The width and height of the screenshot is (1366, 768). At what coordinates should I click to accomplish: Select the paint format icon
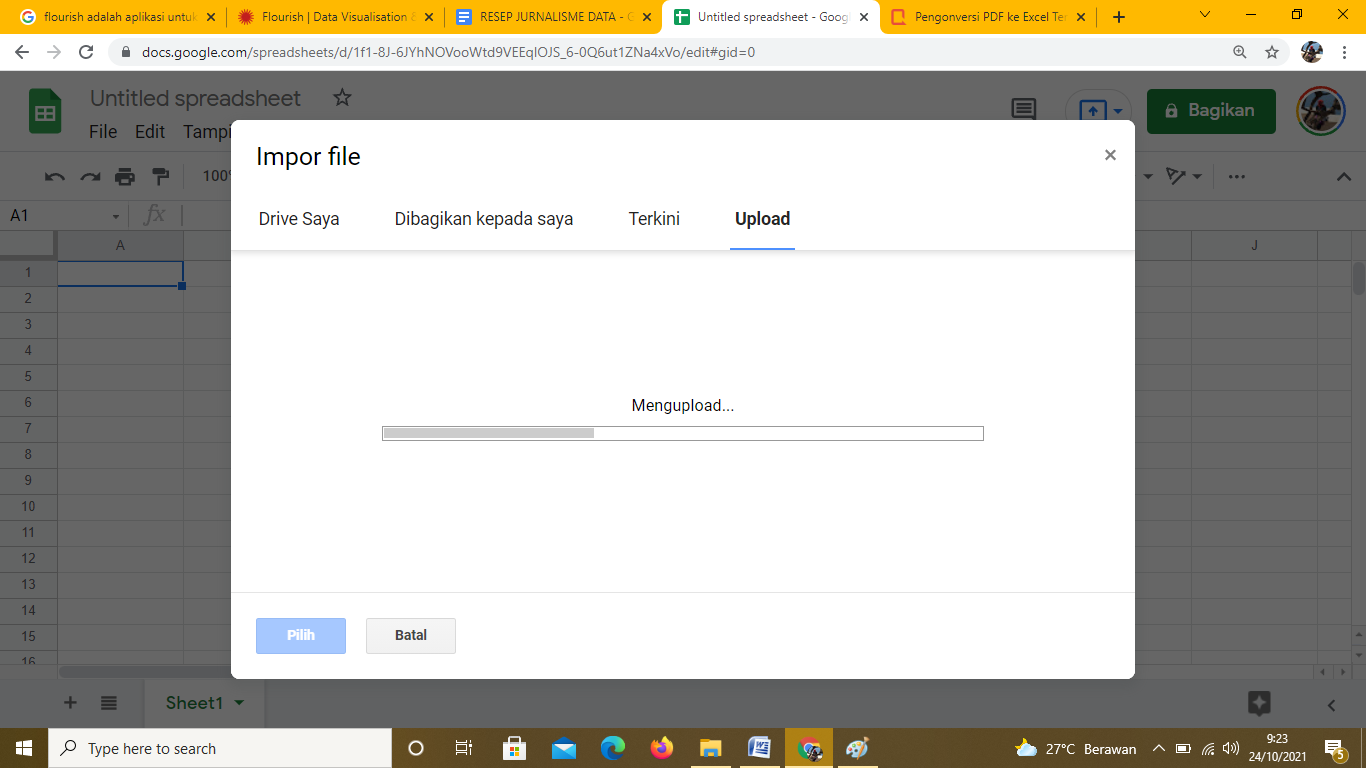pos(160,177)
